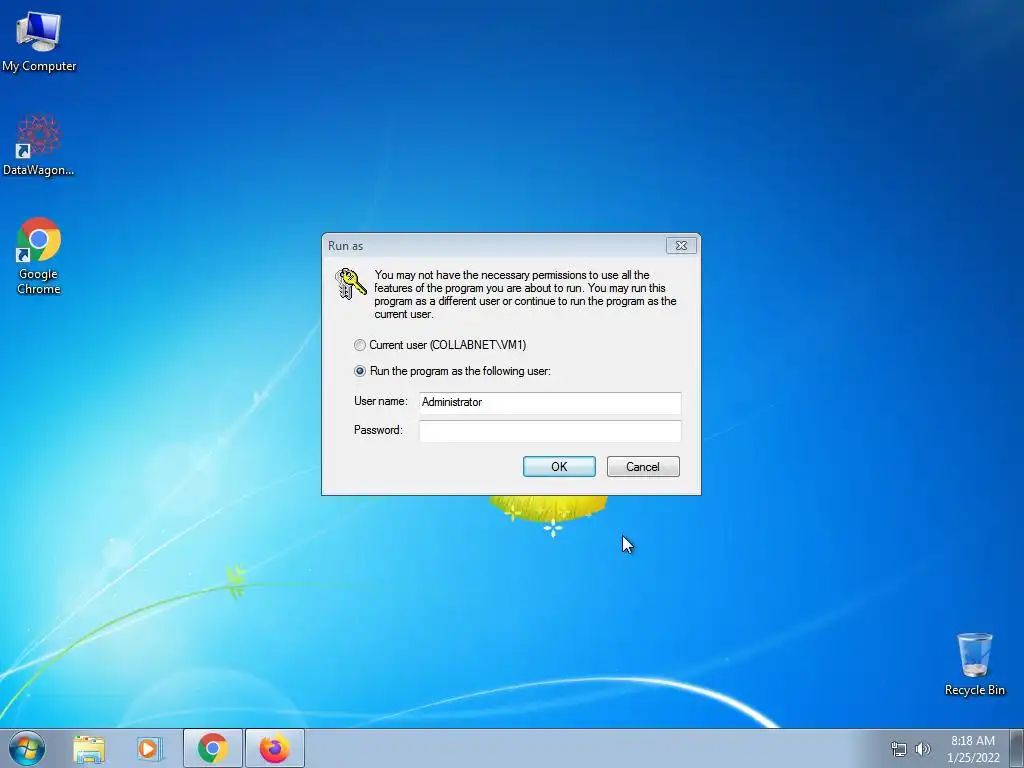Viewport: 1024px width, 768px height.
Task: Click the 'Password:' label
Action: coord(378,430)
